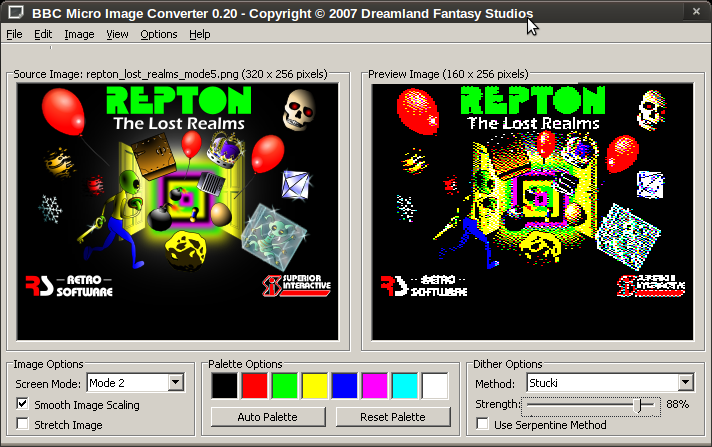Image resolution: width=712 pixels, height=447 pixels.
Task: Select the yellow palette swatch
Action: point(315,386)
